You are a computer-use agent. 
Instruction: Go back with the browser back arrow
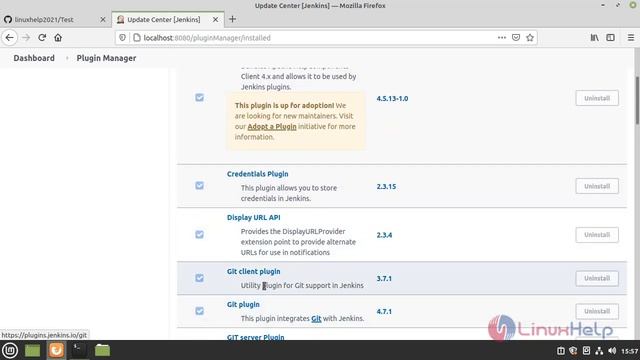(9, 38)
